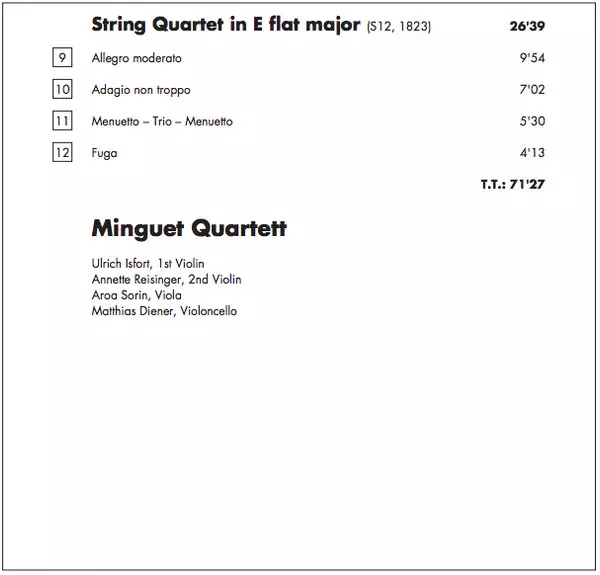The width and height of the screenshot is (600, 575).
Task: Click the 9'54 track duration
Action: pos(530,59)
